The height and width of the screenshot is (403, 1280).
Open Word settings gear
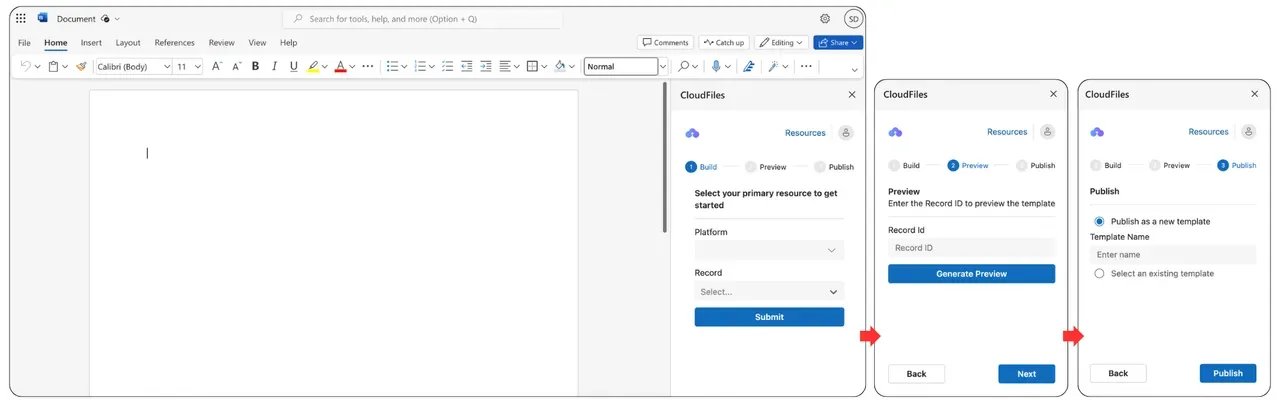coord(825,18)
